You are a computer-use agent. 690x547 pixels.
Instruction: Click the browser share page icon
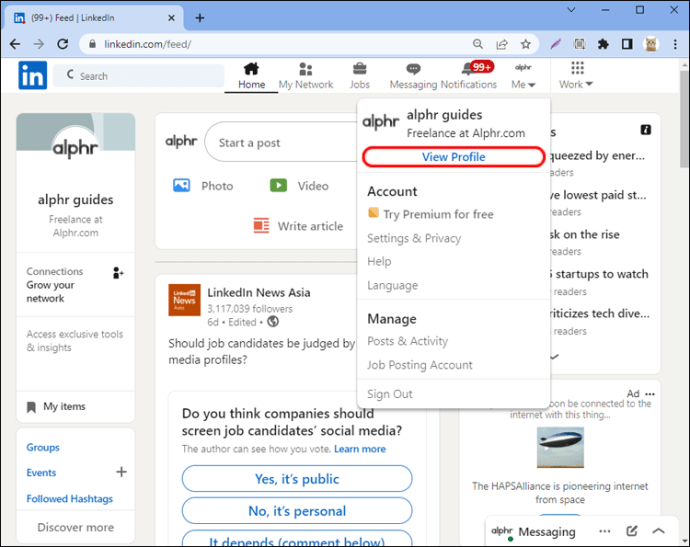[502, 44]
